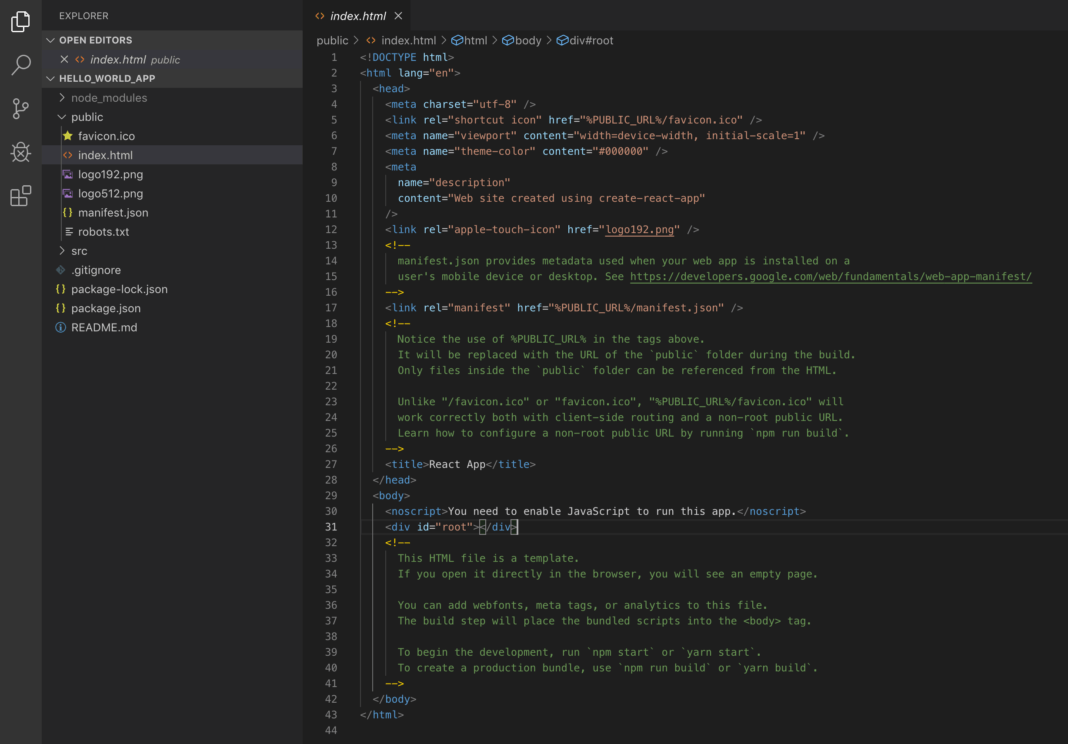Click line number 31 in the editor gutter

pos(333,526)
